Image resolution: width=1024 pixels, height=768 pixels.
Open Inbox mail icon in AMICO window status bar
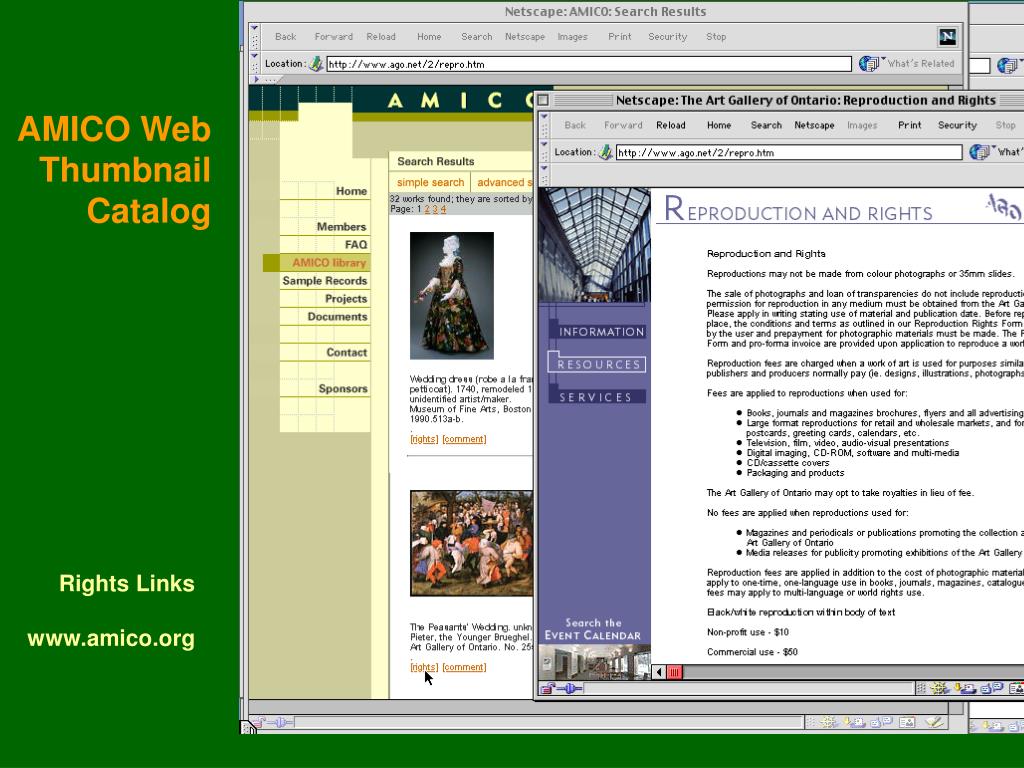(854, 722)
